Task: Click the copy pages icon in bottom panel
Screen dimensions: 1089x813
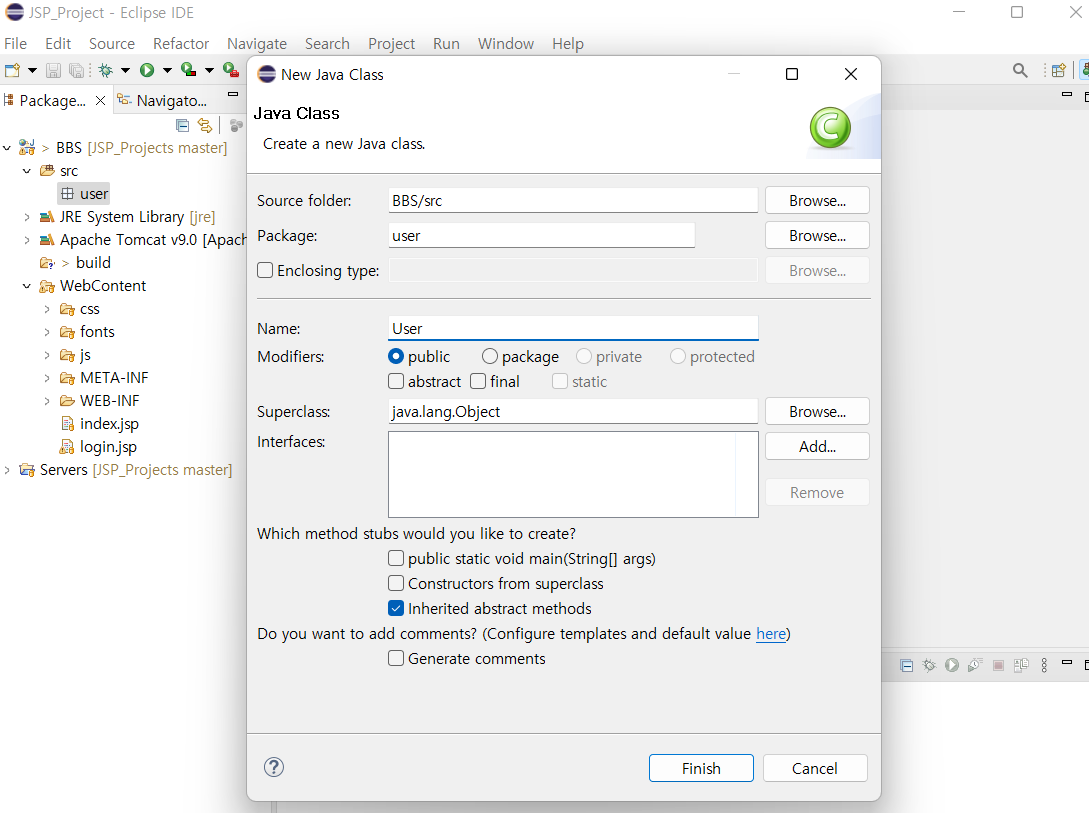Action: coord(1021,666)
